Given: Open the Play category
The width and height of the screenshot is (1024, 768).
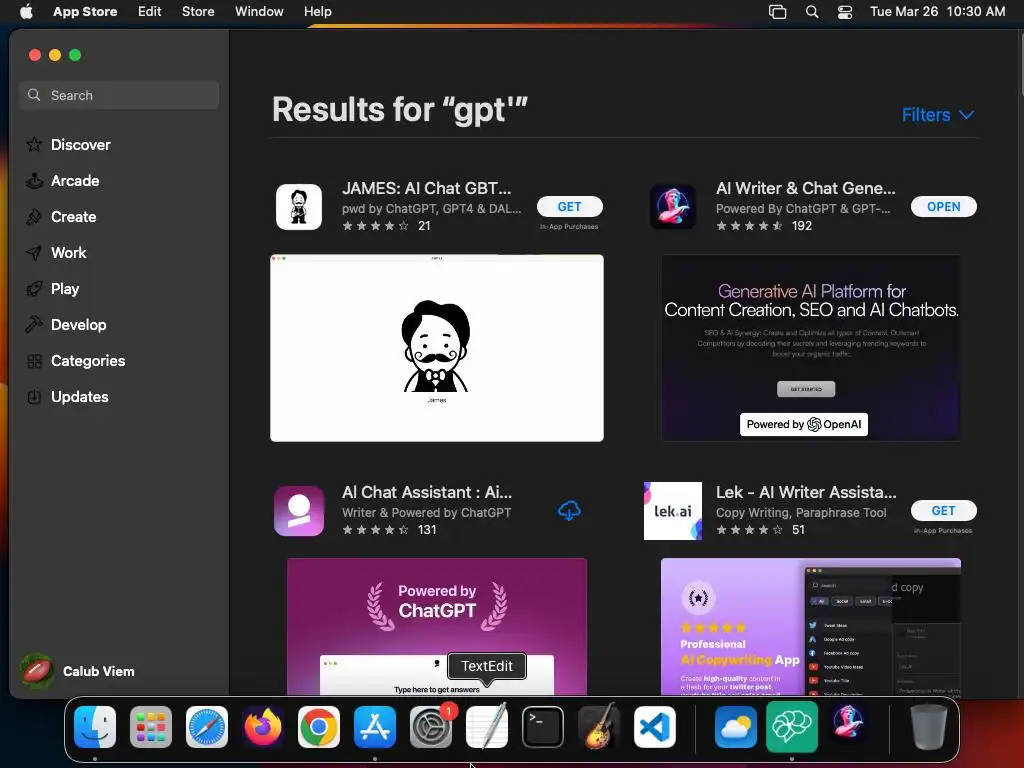Looking at the screenshot, I should click(52, 289).
